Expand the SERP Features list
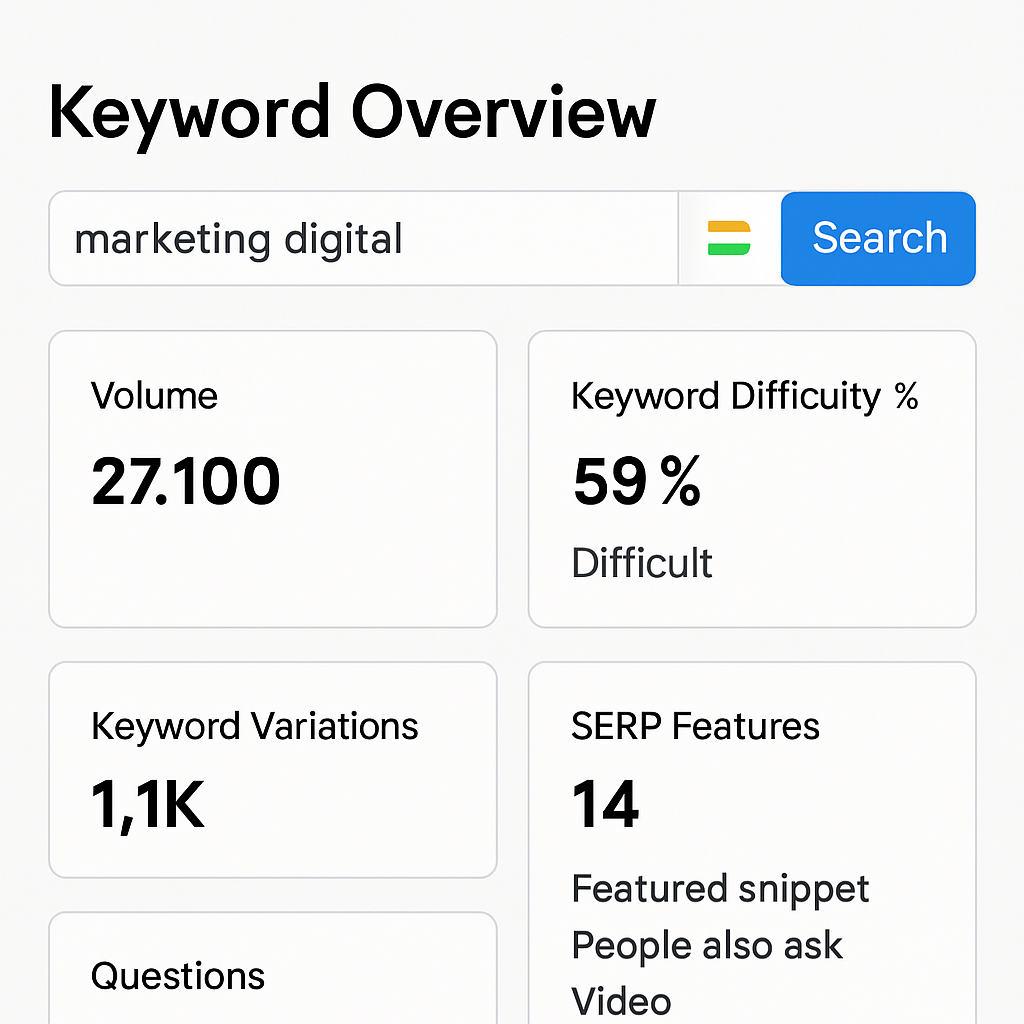This screenshot has height=1024, width=1024. pyautogui.click(x=694, y=726)
